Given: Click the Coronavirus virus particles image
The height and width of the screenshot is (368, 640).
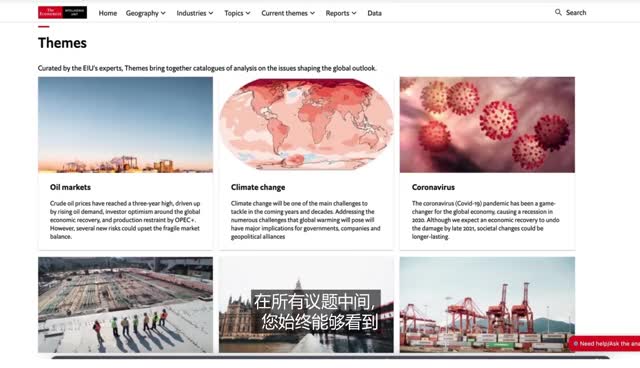Looking at the screenshot, I should (x=487, y=125).
